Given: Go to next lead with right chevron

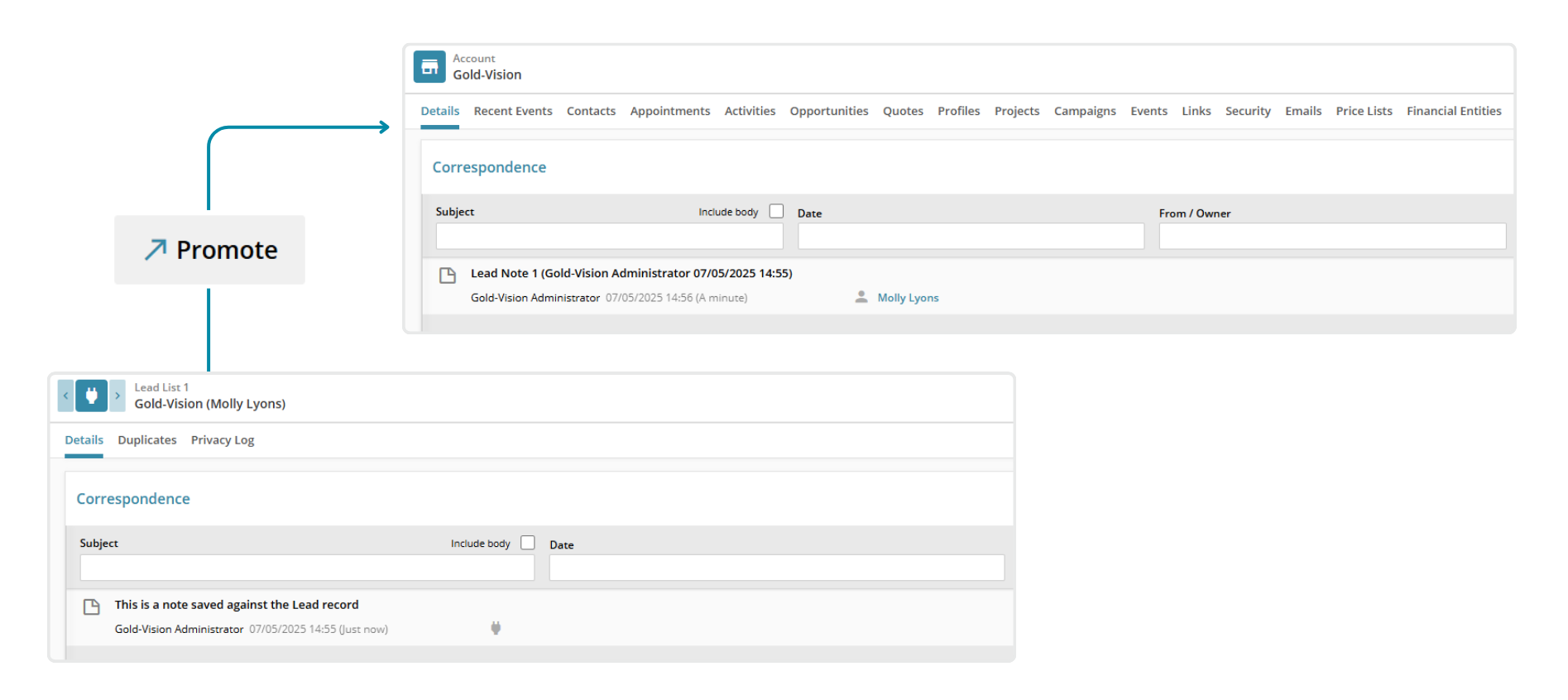Looking at the screenshot, I should (117, 396).
